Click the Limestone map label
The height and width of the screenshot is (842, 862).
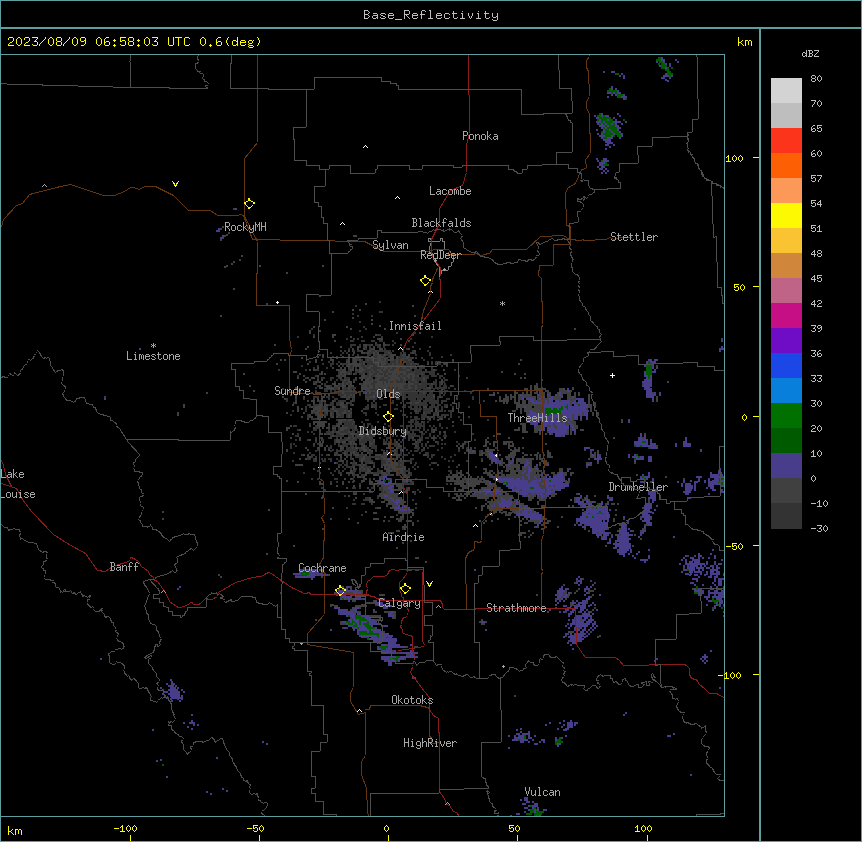pyautogui.click(x=153, y=356)
